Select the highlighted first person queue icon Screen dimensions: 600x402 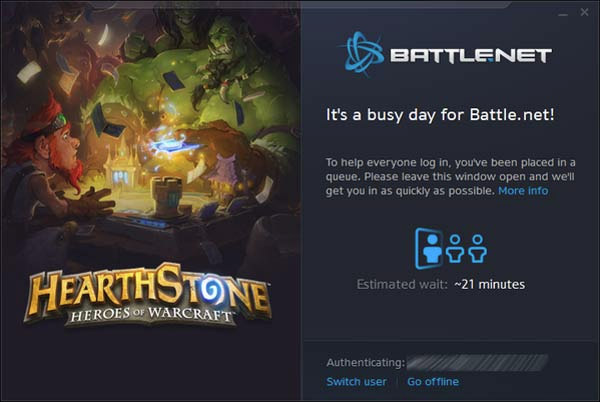[x=429, y=249]
